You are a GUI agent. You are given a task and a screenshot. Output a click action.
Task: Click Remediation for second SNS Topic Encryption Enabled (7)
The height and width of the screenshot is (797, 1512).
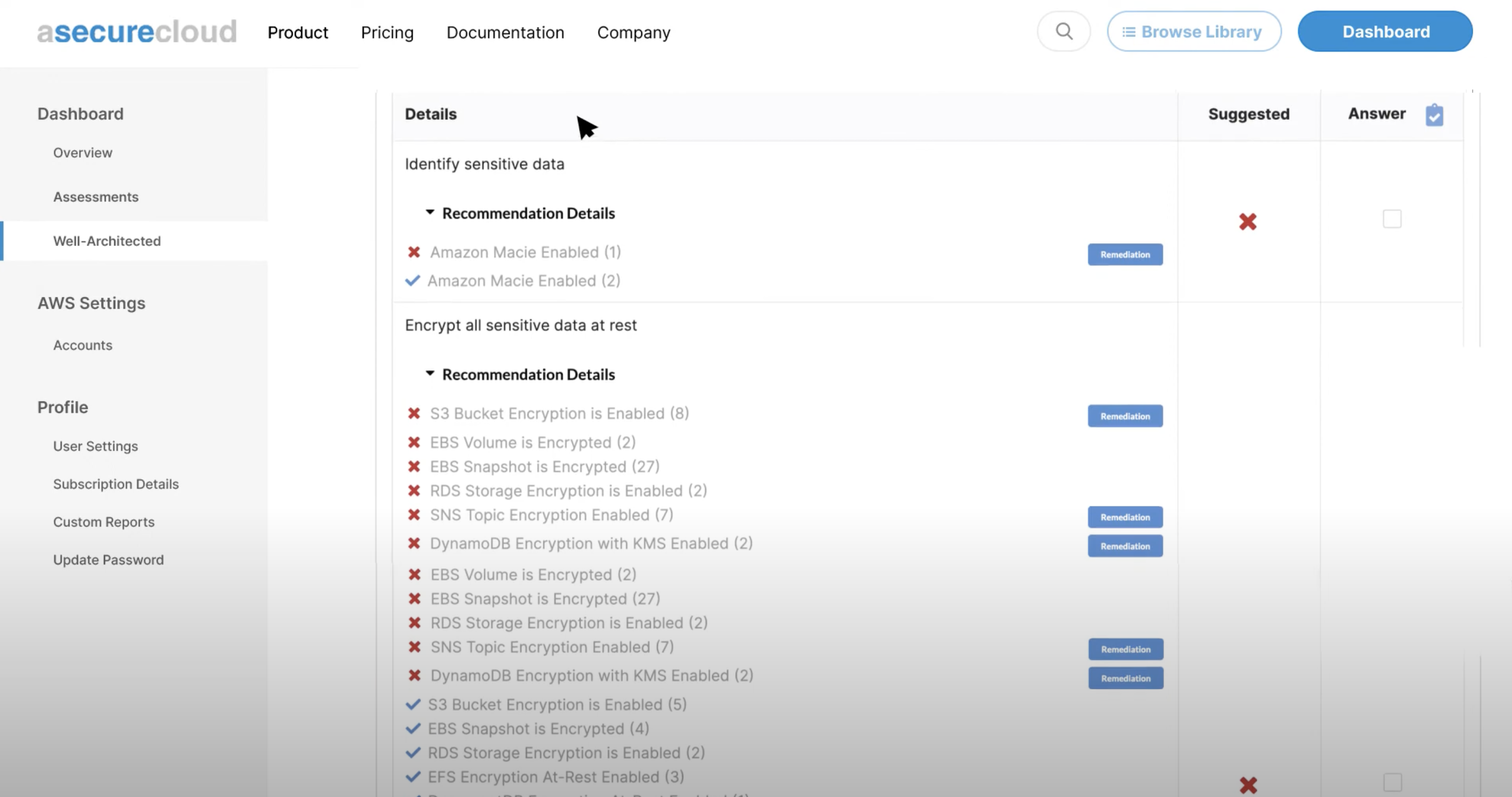pos(1125,649)
